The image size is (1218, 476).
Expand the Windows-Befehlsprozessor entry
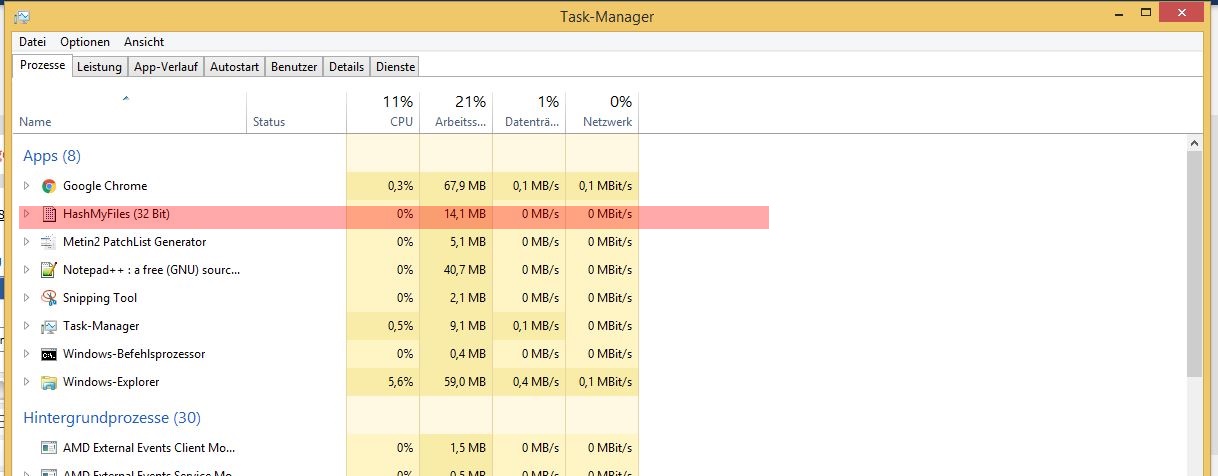[27, 354]
